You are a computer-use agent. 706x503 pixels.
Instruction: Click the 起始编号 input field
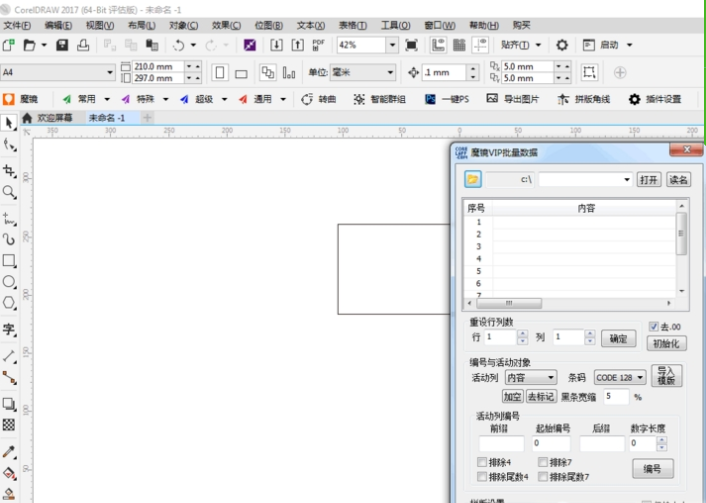pos(551,443)
